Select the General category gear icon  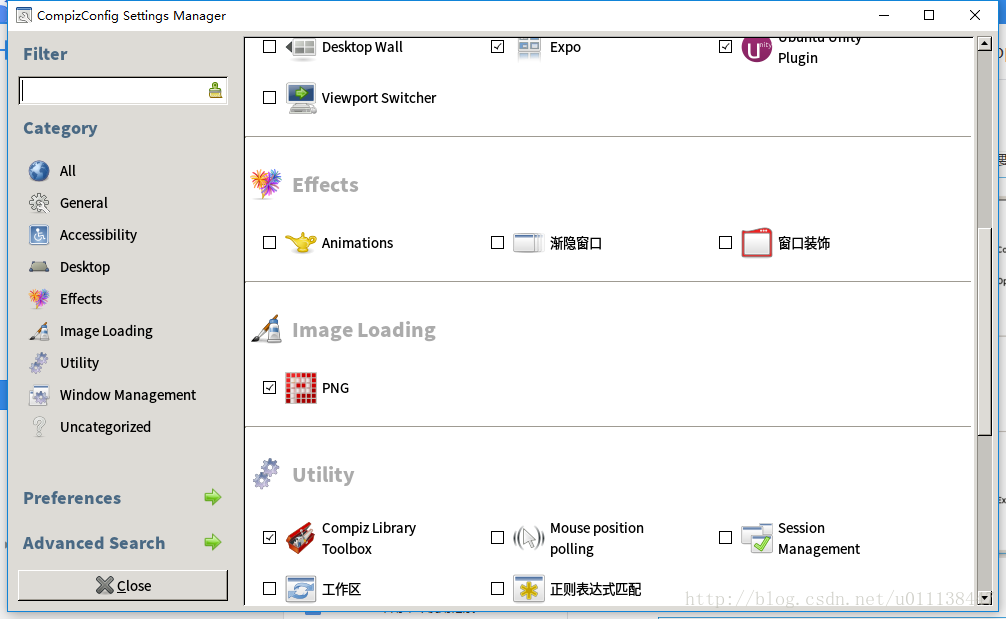(x=39, y=203)
